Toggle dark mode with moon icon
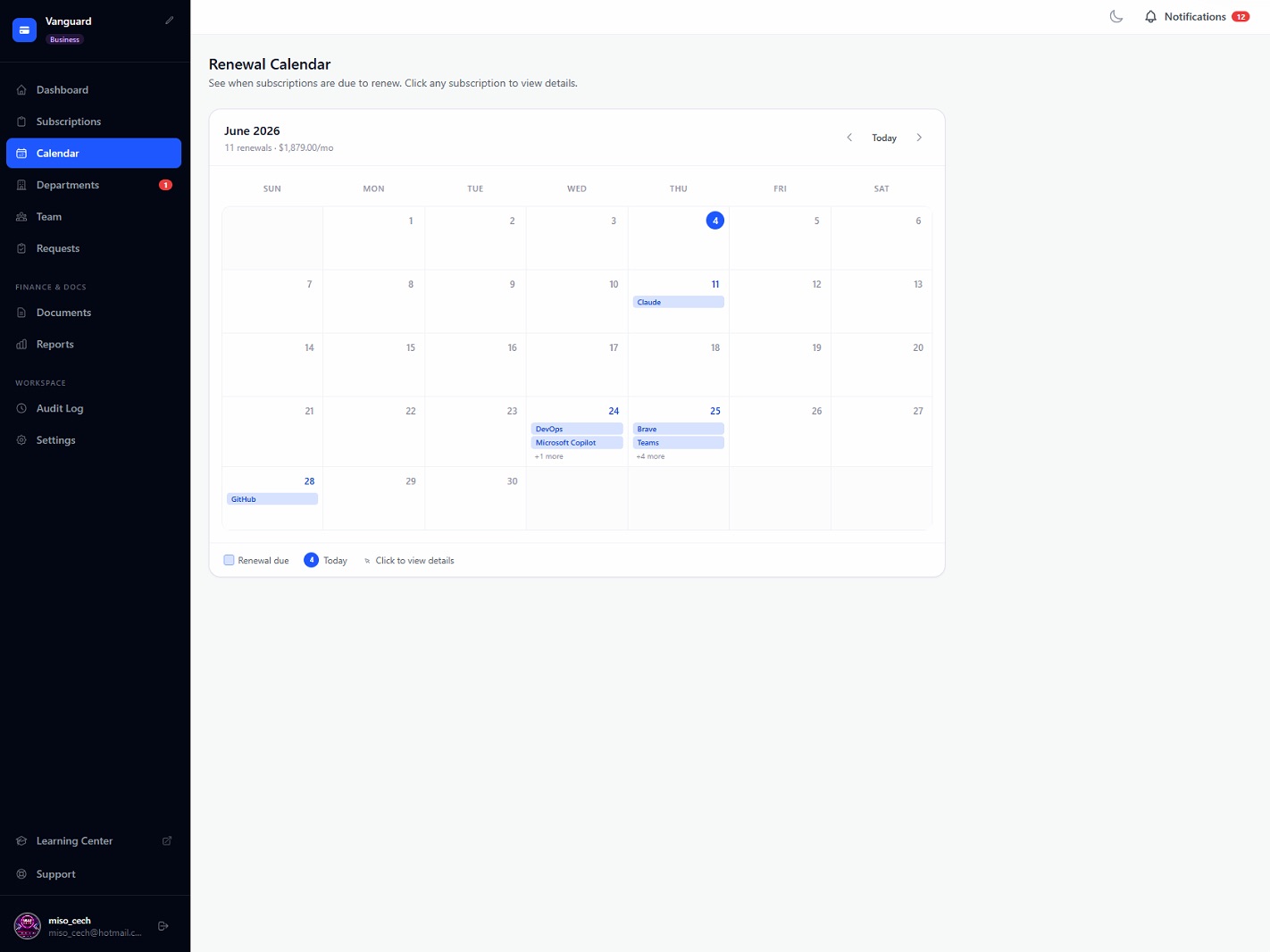Image resolution: width=1270 pixels, height=952 pixels. tap(1116, 17)
